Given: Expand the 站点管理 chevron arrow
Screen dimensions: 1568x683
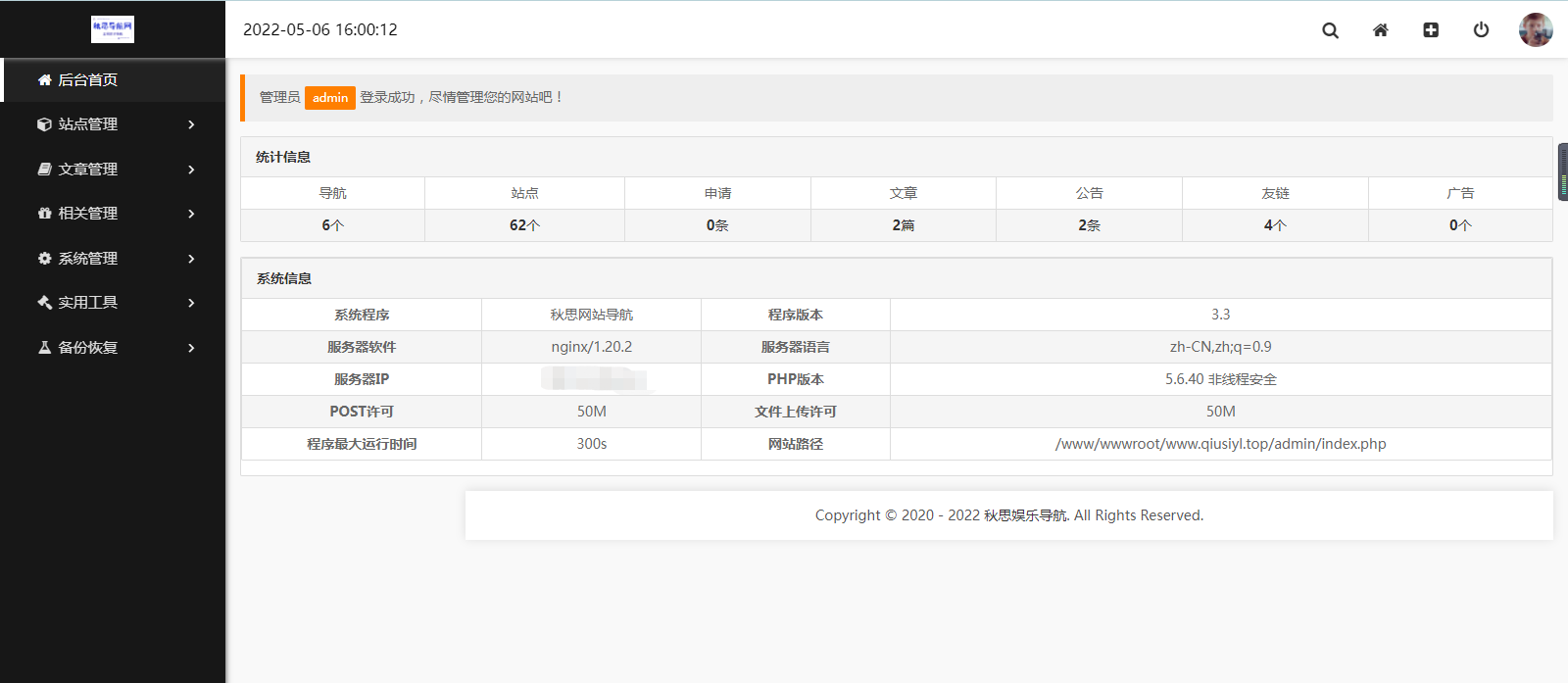Looking at the screenshot, I should [191, 124].
